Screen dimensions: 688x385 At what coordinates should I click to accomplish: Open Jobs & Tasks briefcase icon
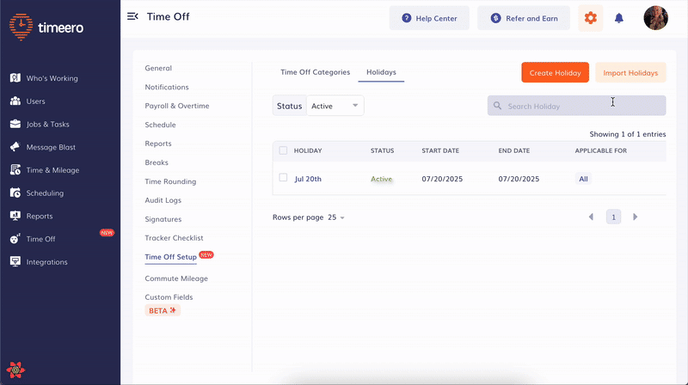tap(15, 124)
